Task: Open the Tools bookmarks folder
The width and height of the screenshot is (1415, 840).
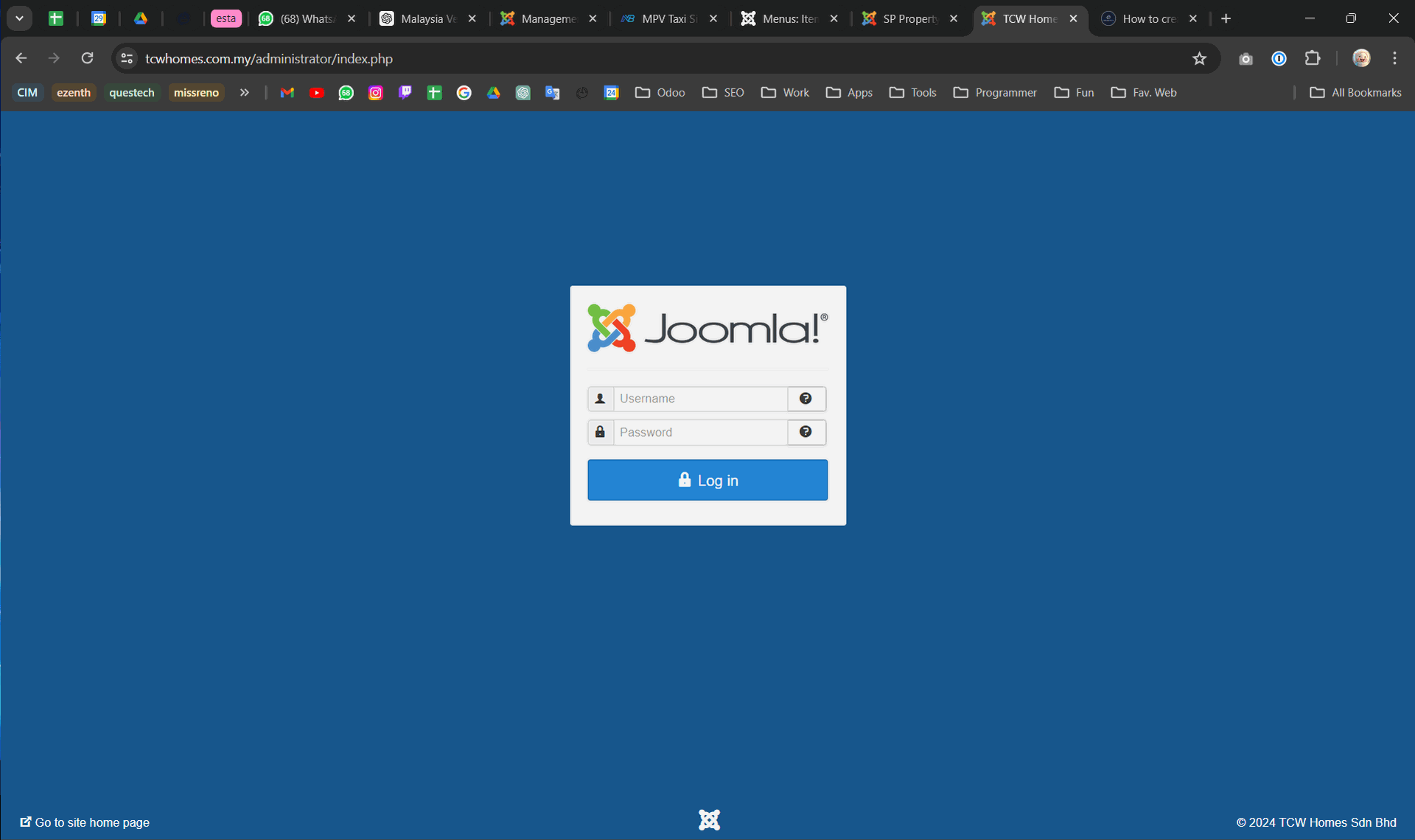Action: pyautogui.click(x=912, y=92)
